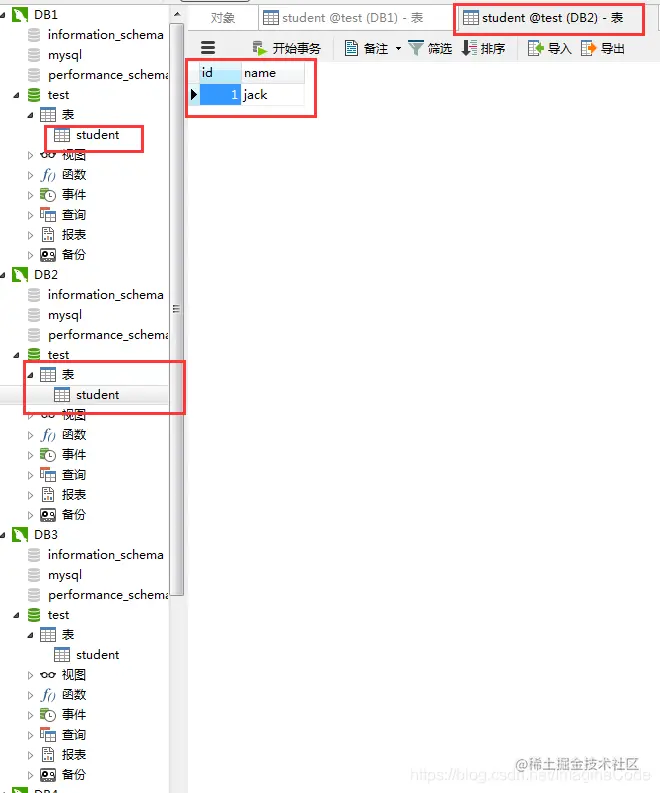Click the 报表 report icon under DB3
Image resolution: width=660 pixels, height=793 pixels.
tap(48, 755)
